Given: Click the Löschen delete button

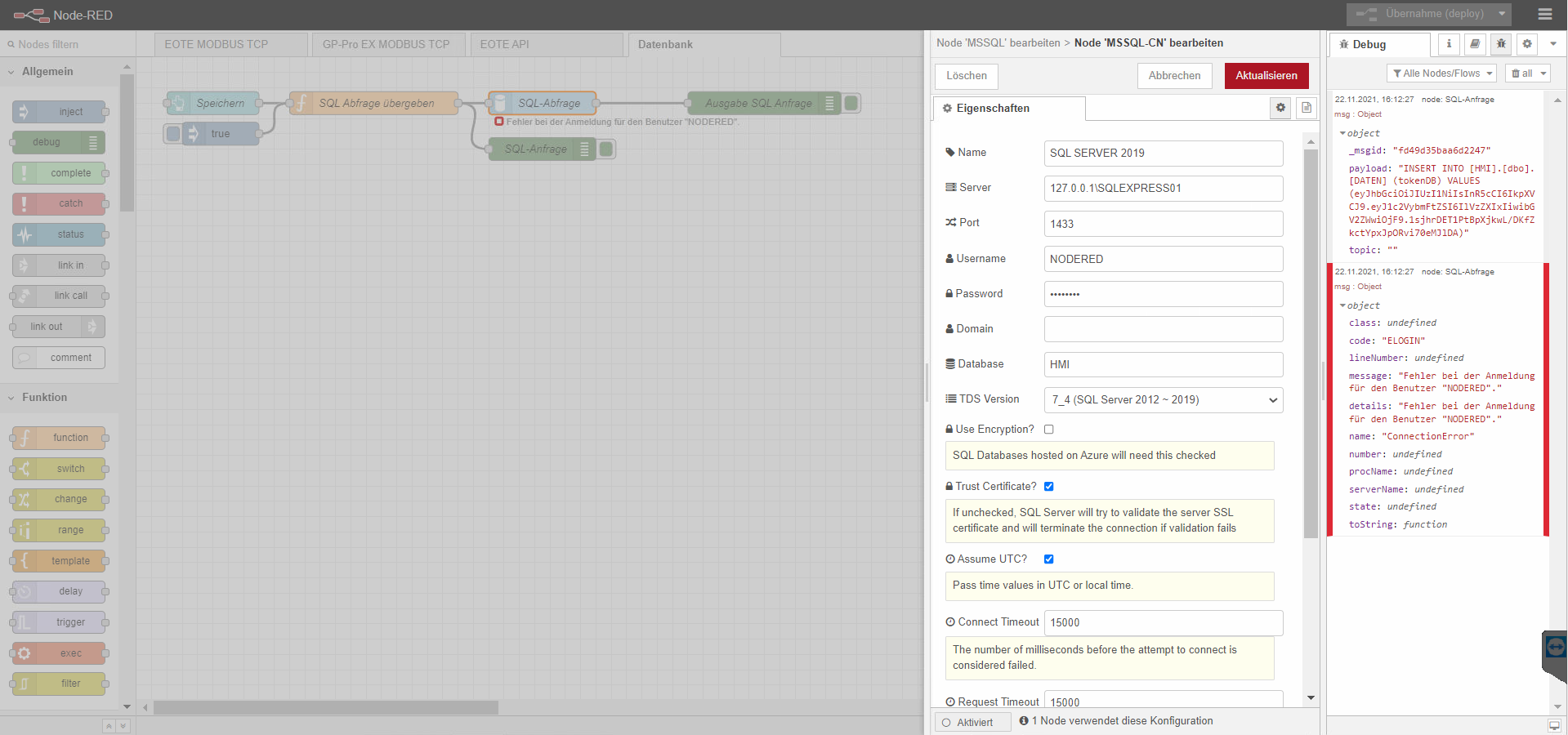Looking at the screenshot, I should coord(967,76).
